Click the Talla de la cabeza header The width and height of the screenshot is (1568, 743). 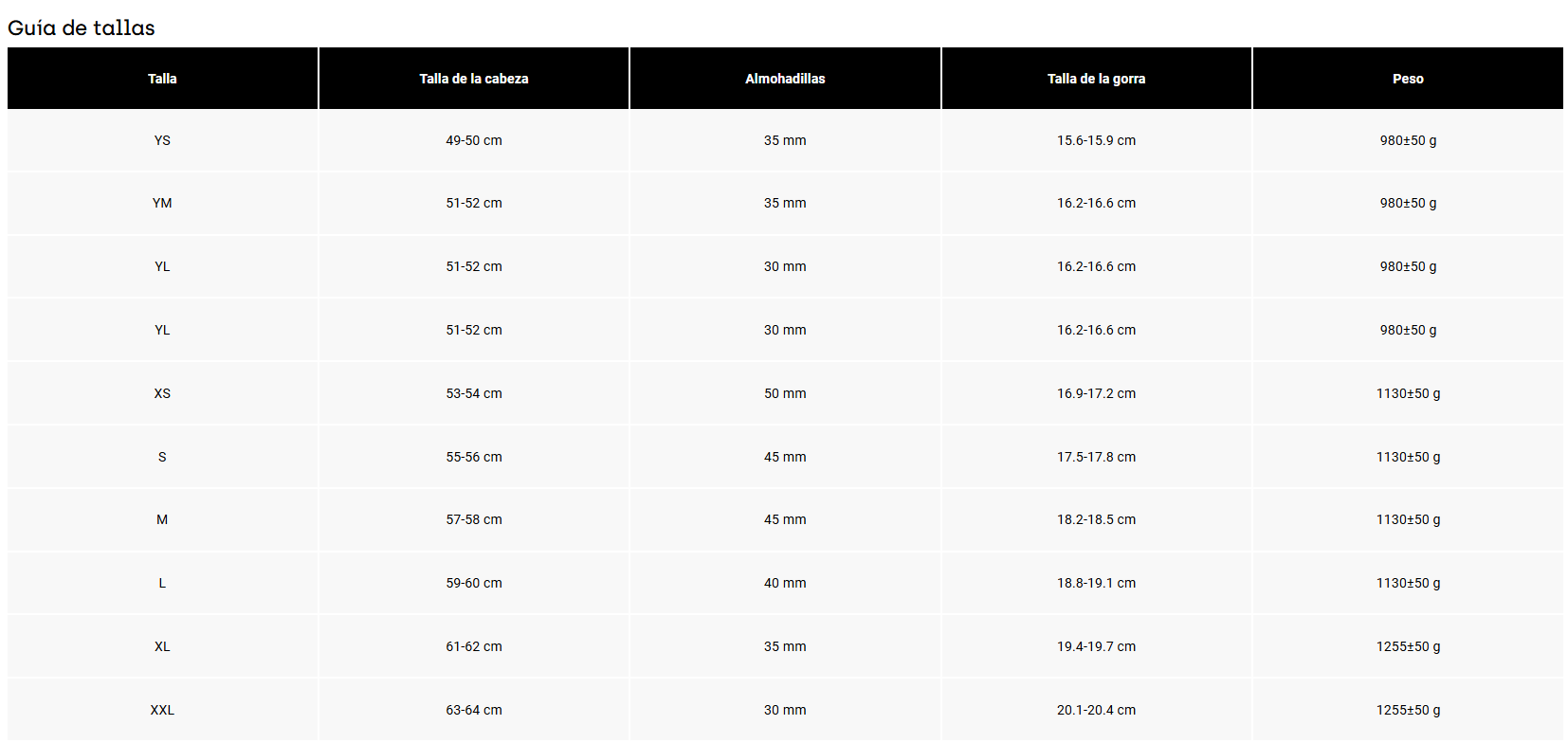click(x=474, y=79)
